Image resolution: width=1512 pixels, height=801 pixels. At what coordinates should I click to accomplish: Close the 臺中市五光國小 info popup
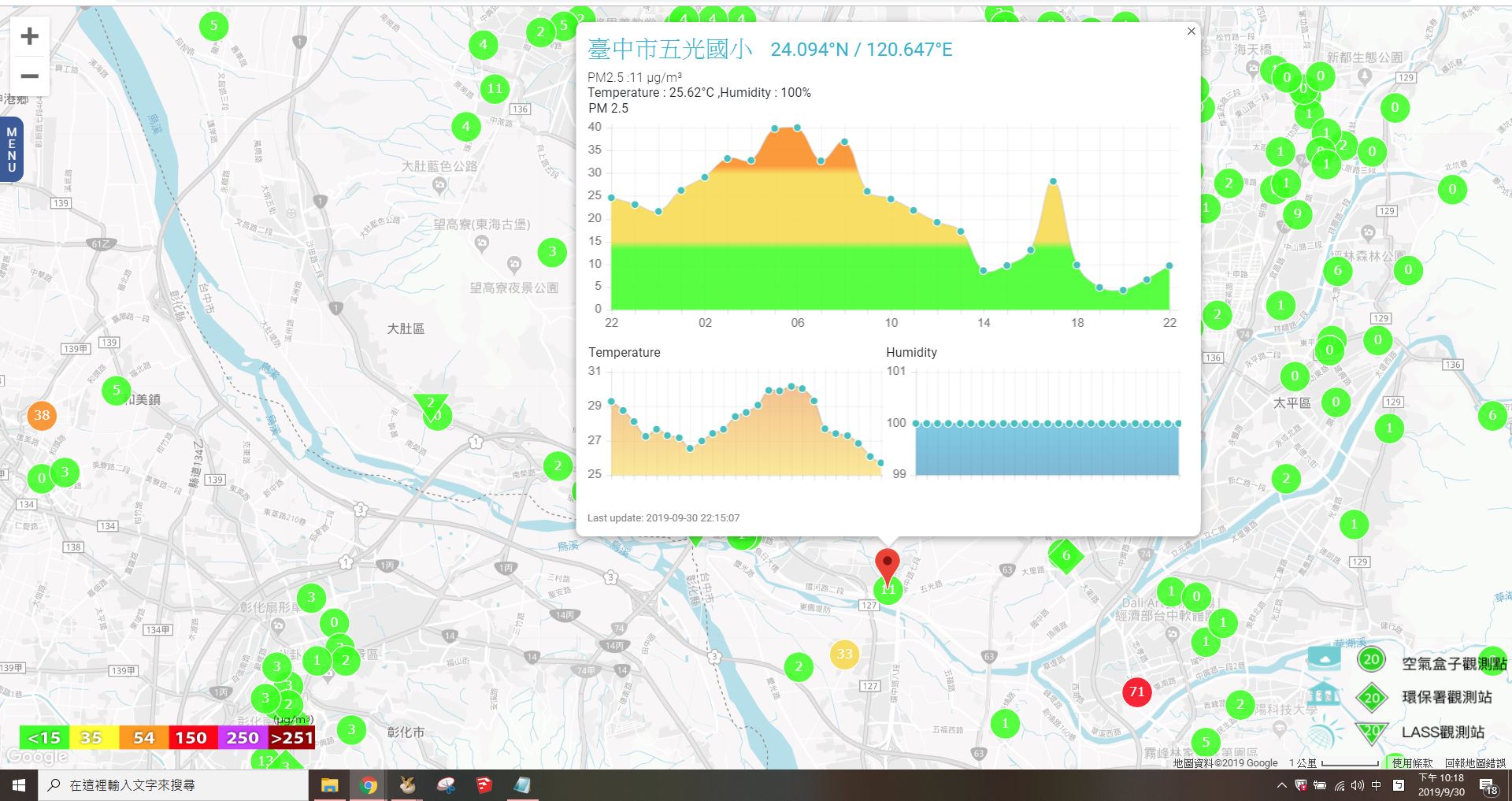point(1191,32)
